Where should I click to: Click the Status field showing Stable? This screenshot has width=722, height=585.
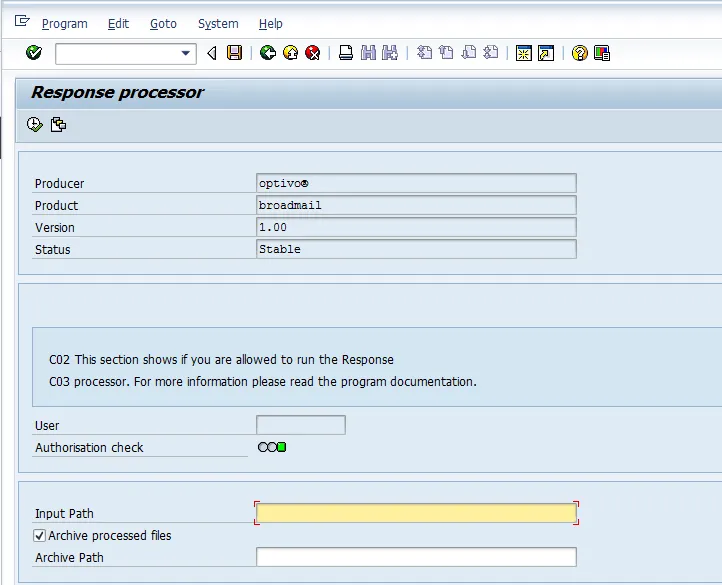pos(416,249)
